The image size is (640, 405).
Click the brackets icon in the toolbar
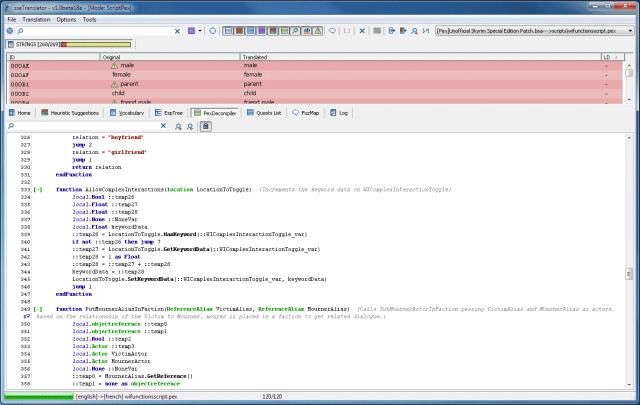pyautogui.click(x=347, y=31)
